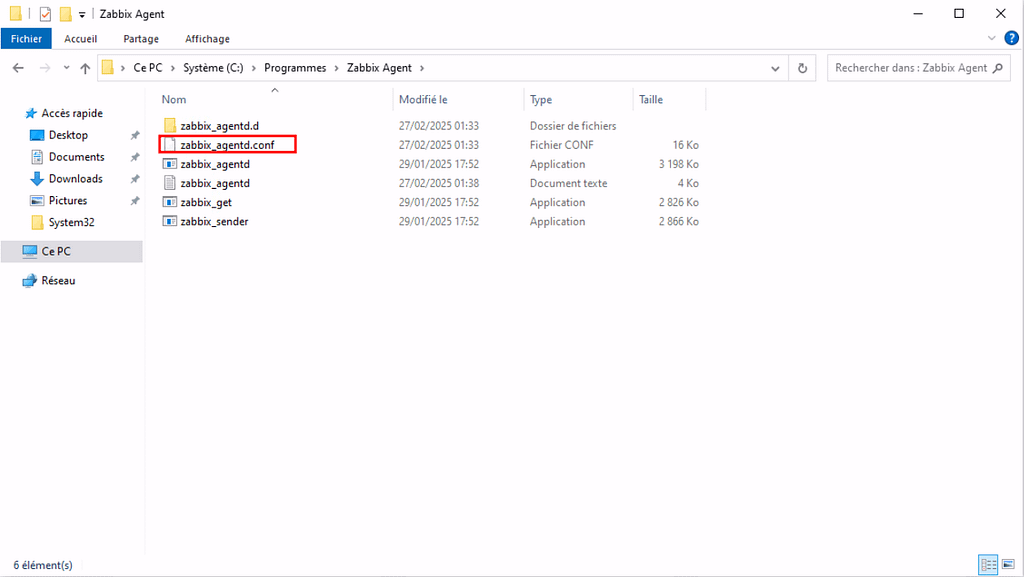Select the zabbix_get application file
The image size is (1024, 577).
[206, 202]
